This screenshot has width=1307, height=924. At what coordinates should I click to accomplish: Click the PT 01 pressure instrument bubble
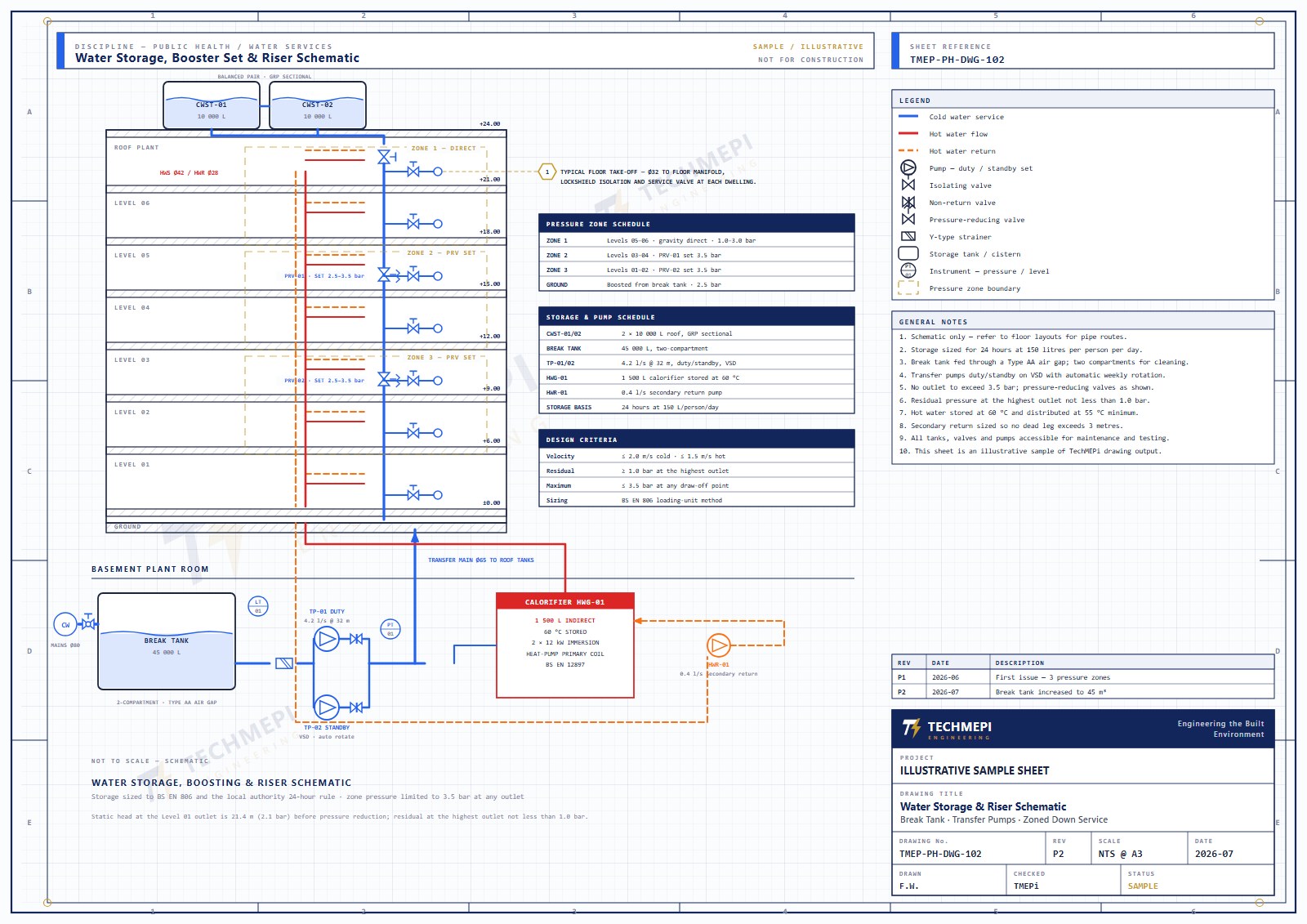(x=390, y=629)
